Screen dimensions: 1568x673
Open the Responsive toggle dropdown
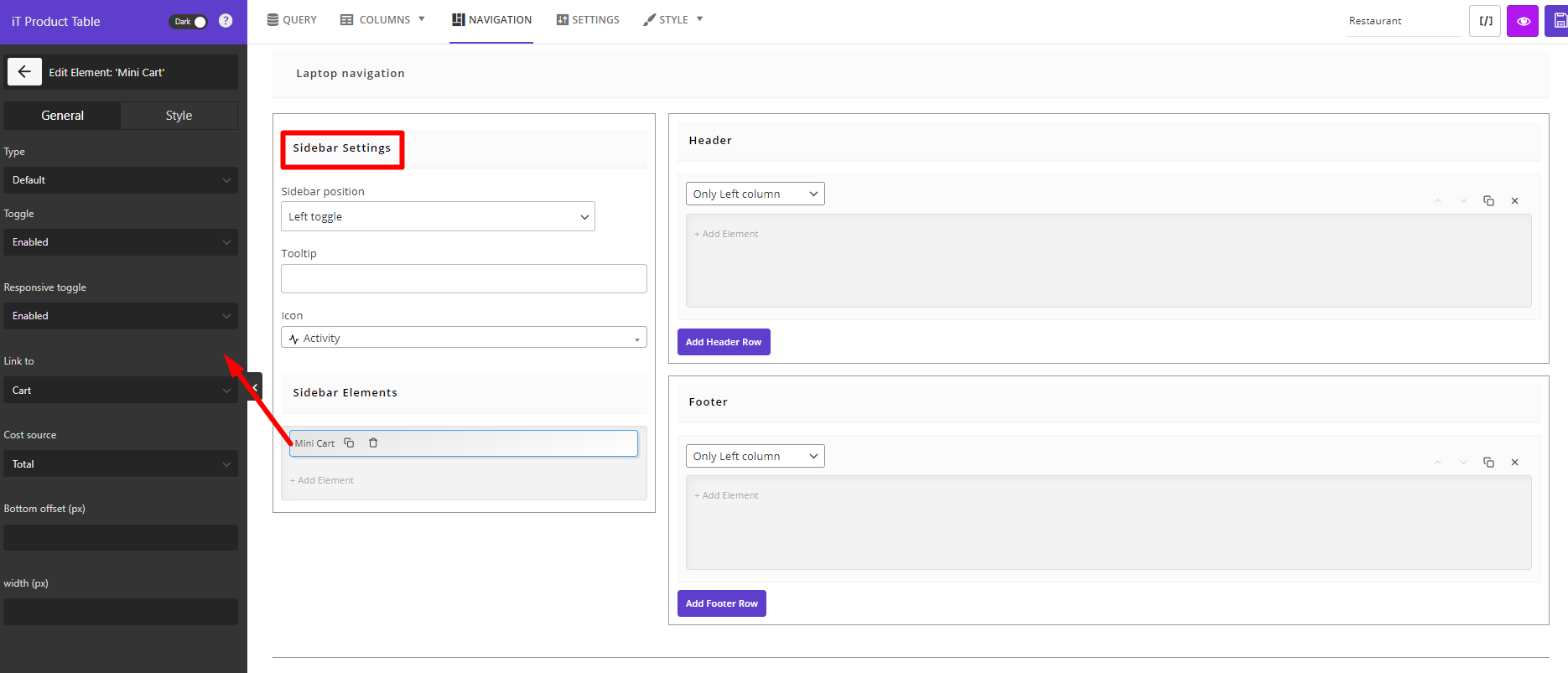(x=121, y=316)
